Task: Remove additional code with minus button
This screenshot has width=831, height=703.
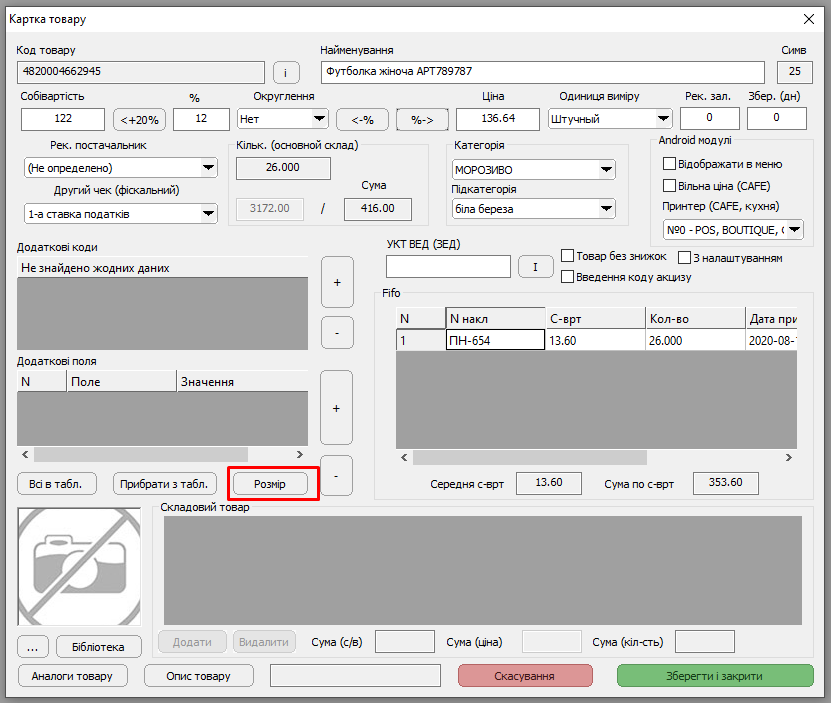Action: (336, 332)
